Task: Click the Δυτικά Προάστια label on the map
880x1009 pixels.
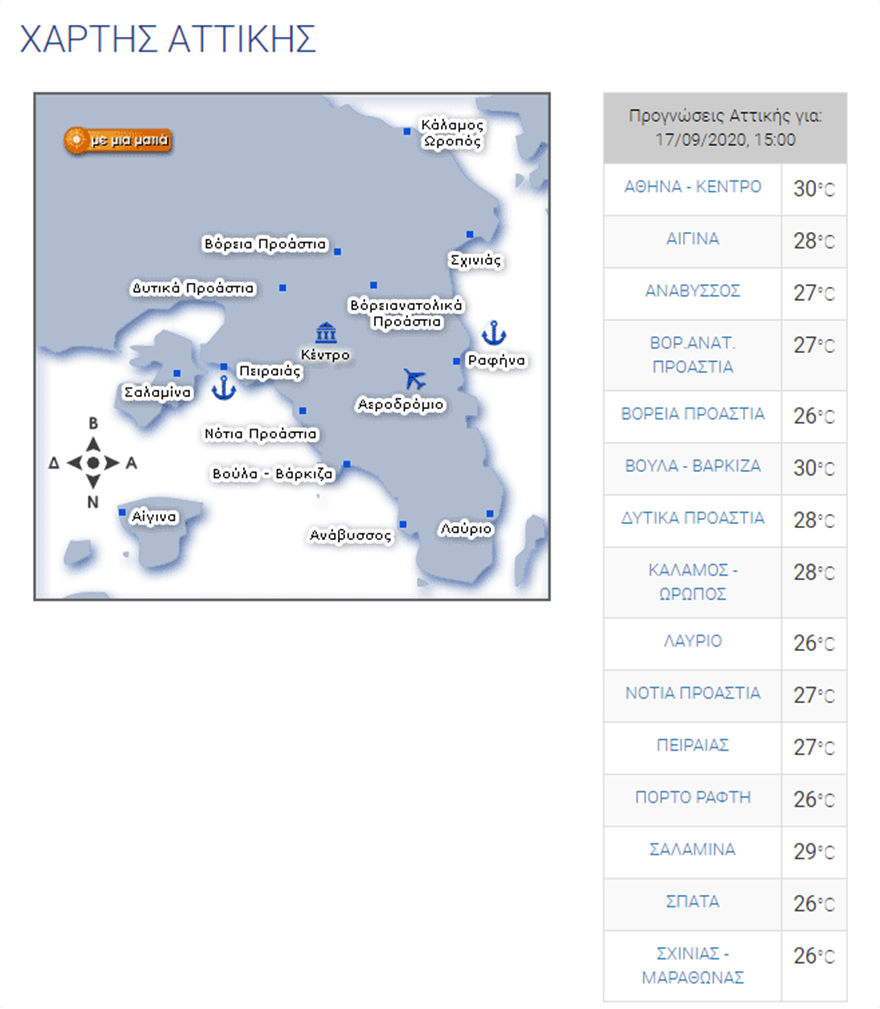Action: [193, 288]
